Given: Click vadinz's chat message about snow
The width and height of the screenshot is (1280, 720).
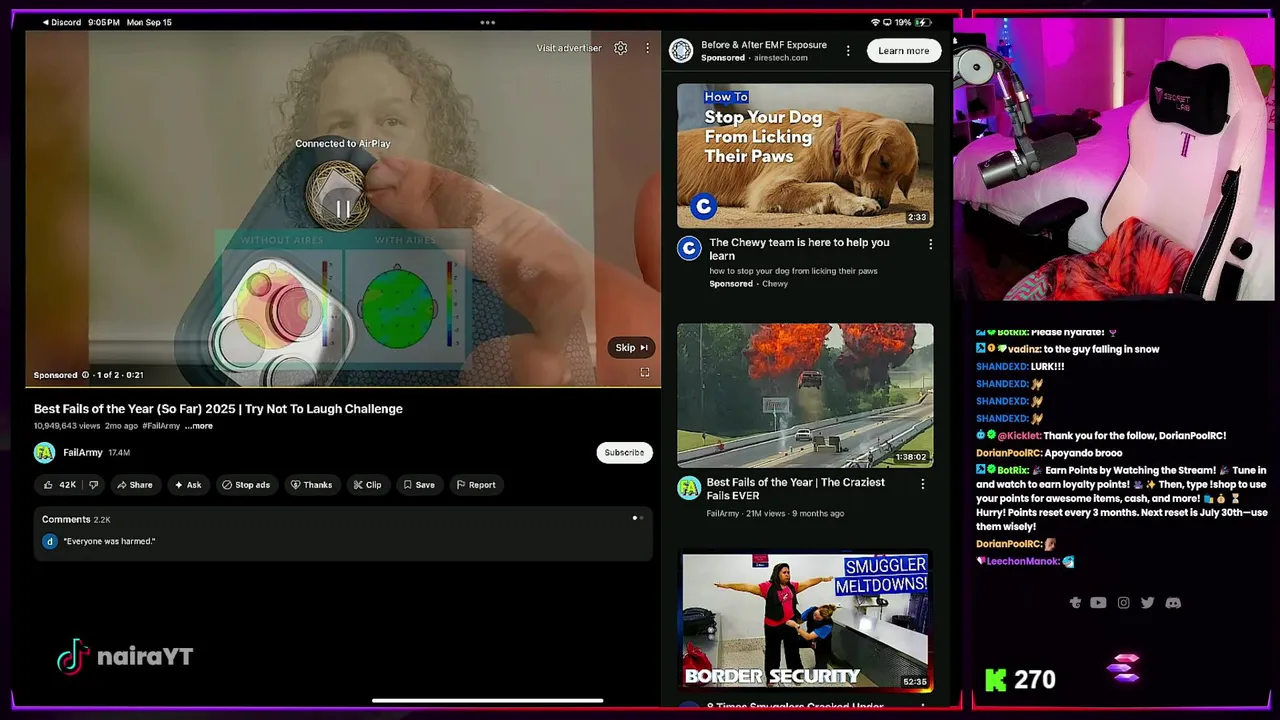Looking at the screenshot, I should (x=1068, y=349).
